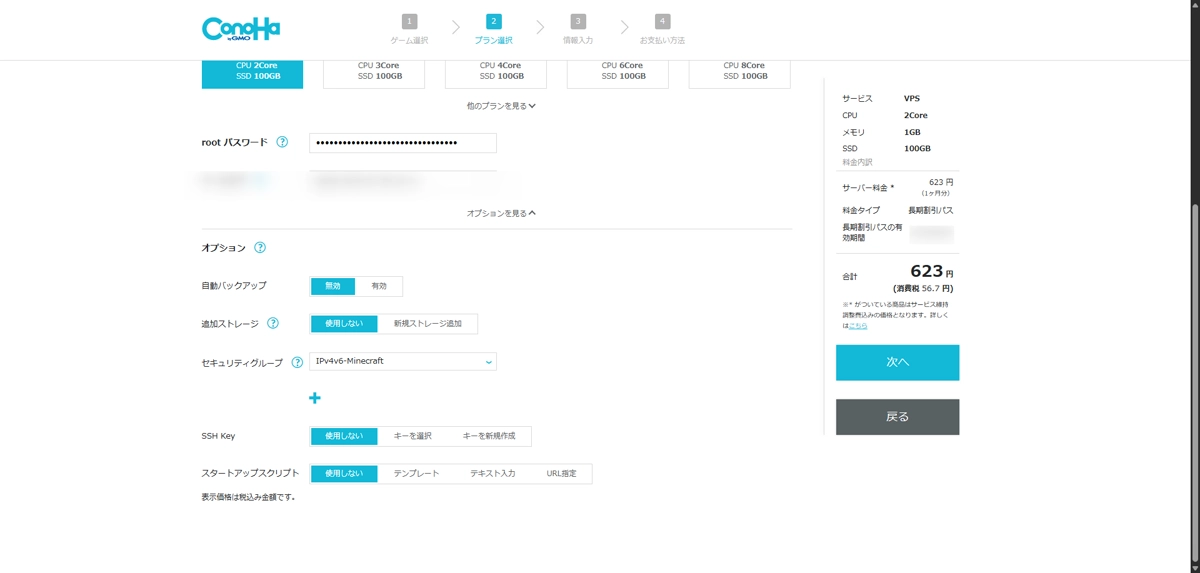Expand 他のプランを見る plan list
The image size is (1200, 573).
coord(501,106)
